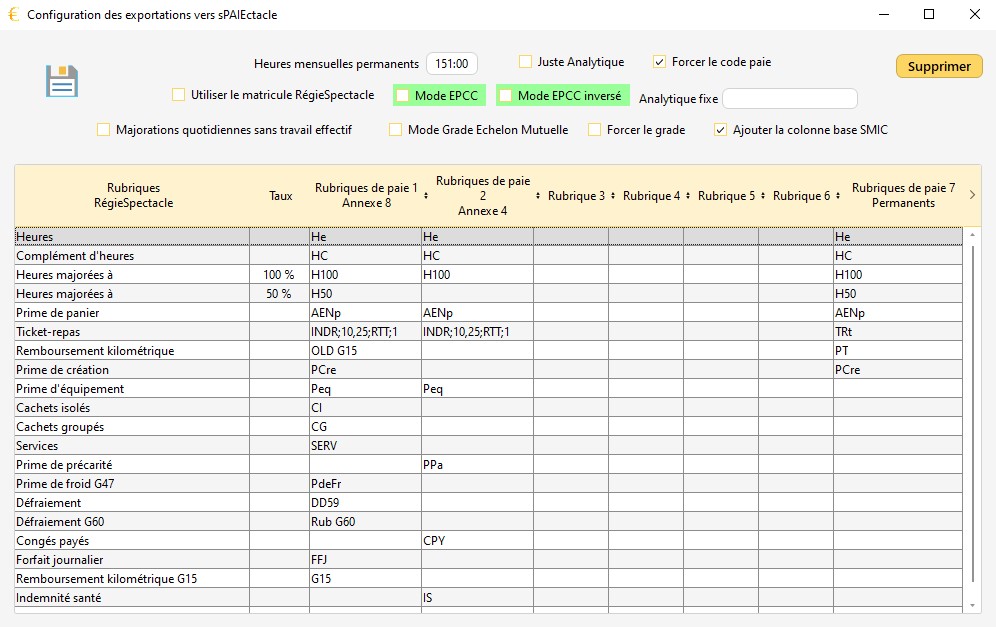Disable Ajouter la colonne base SMIC
Image resolution: width=996 pixels, height=627 pixels.
[x=720, y=130]
